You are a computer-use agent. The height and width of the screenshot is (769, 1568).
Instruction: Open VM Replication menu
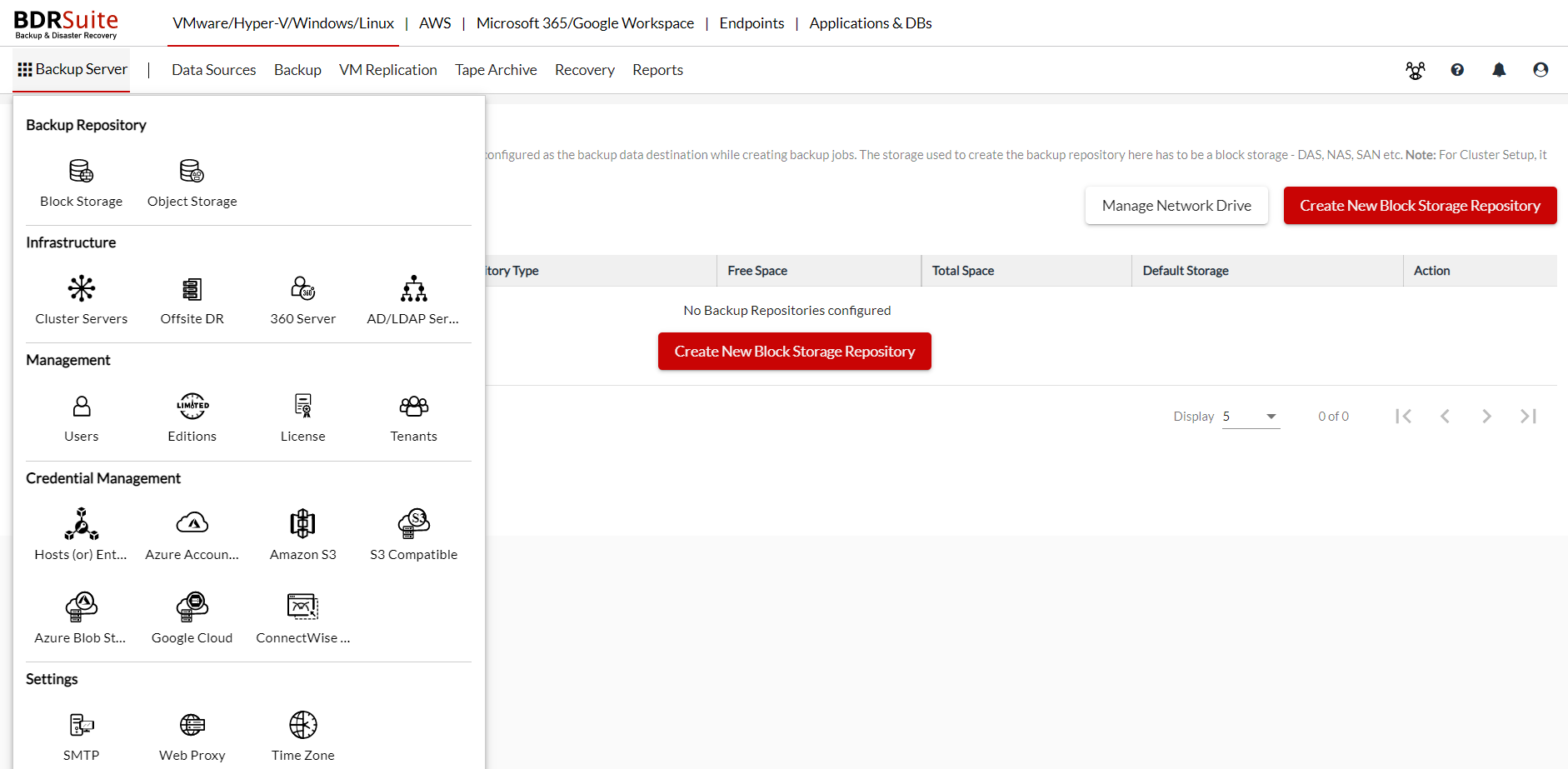(x=388, y=70)
